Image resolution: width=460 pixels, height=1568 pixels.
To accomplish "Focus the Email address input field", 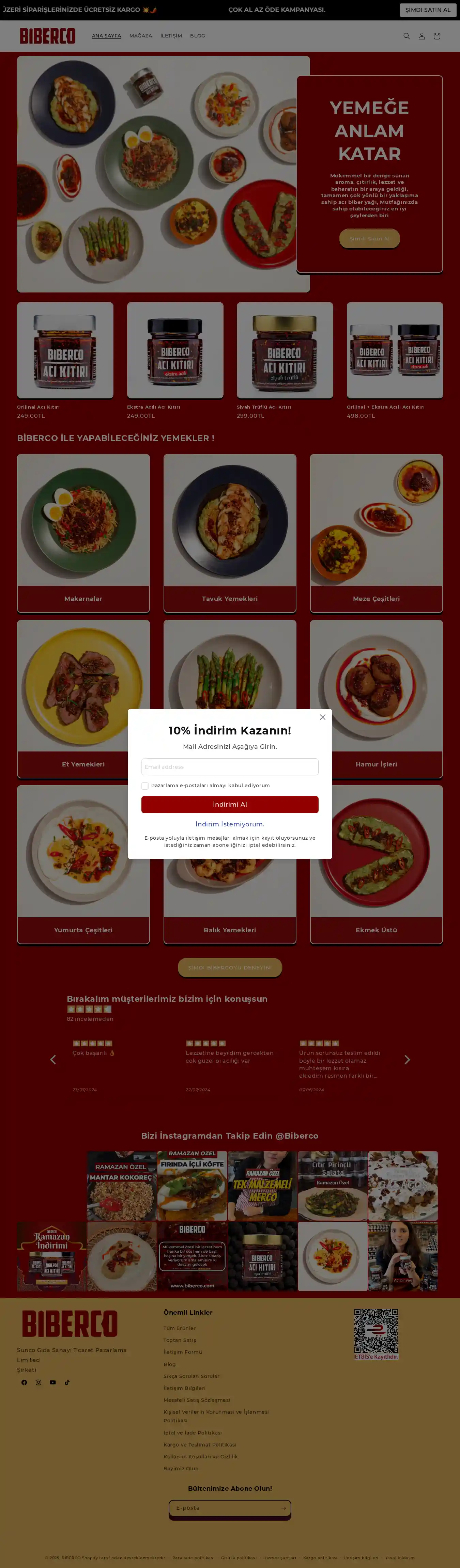I will click(x=230, y=767).
